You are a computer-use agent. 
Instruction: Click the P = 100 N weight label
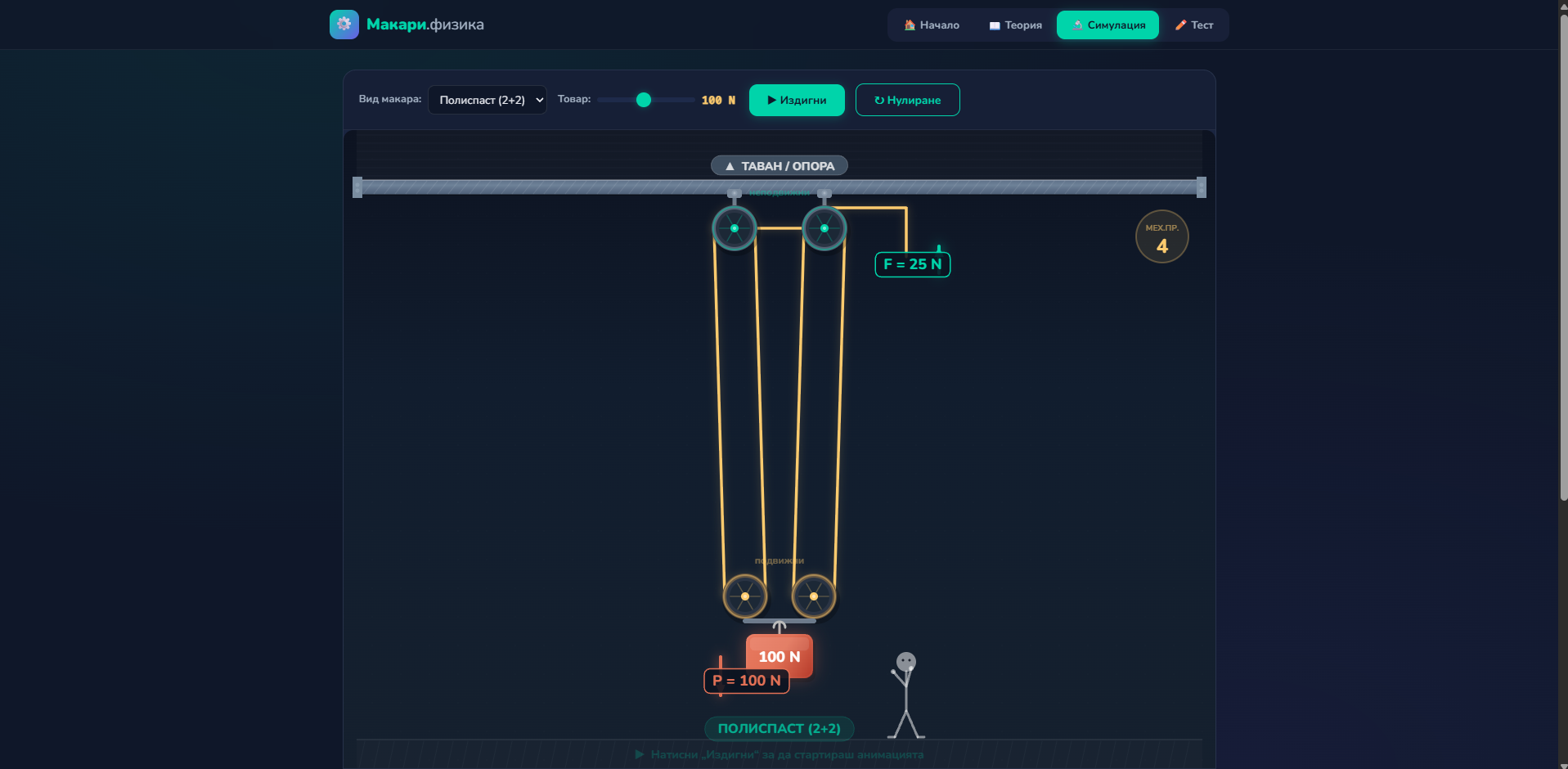(x=746, y=681)
